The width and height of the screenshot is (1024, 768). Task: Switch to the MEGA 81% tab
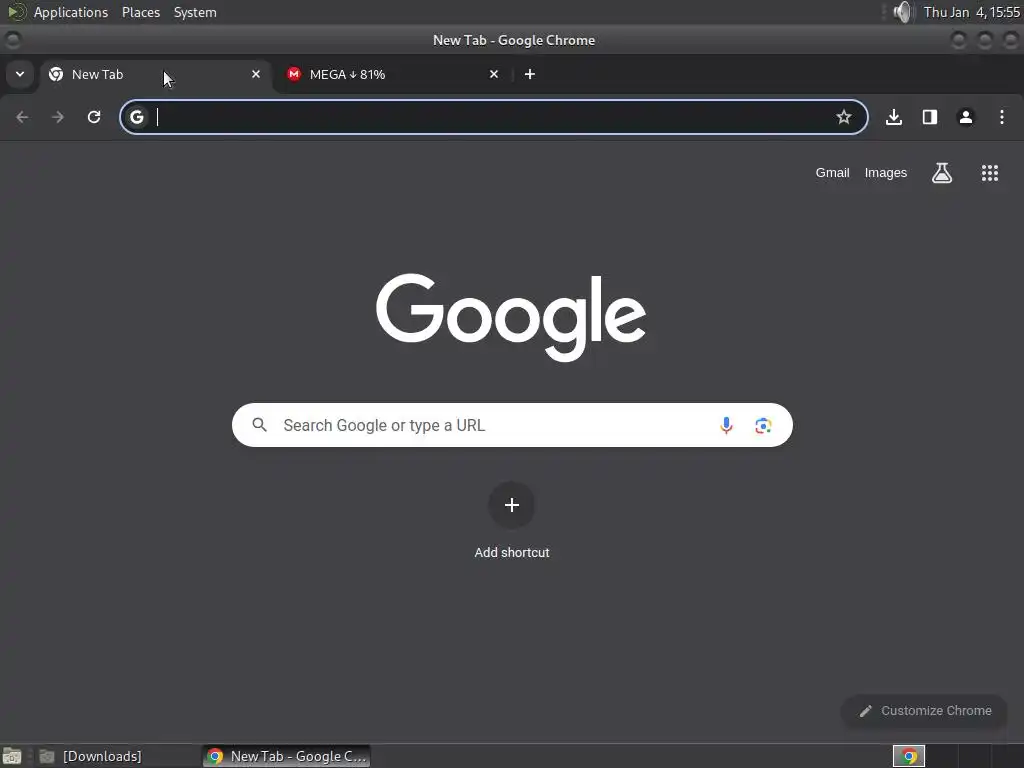(392, 74)
